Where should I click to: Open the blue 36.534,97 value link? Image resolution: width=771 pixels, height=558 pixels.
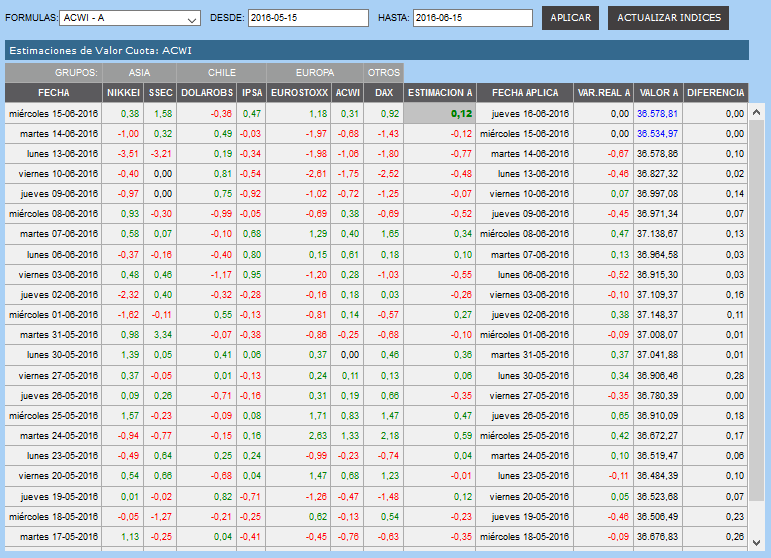point(658,133)
